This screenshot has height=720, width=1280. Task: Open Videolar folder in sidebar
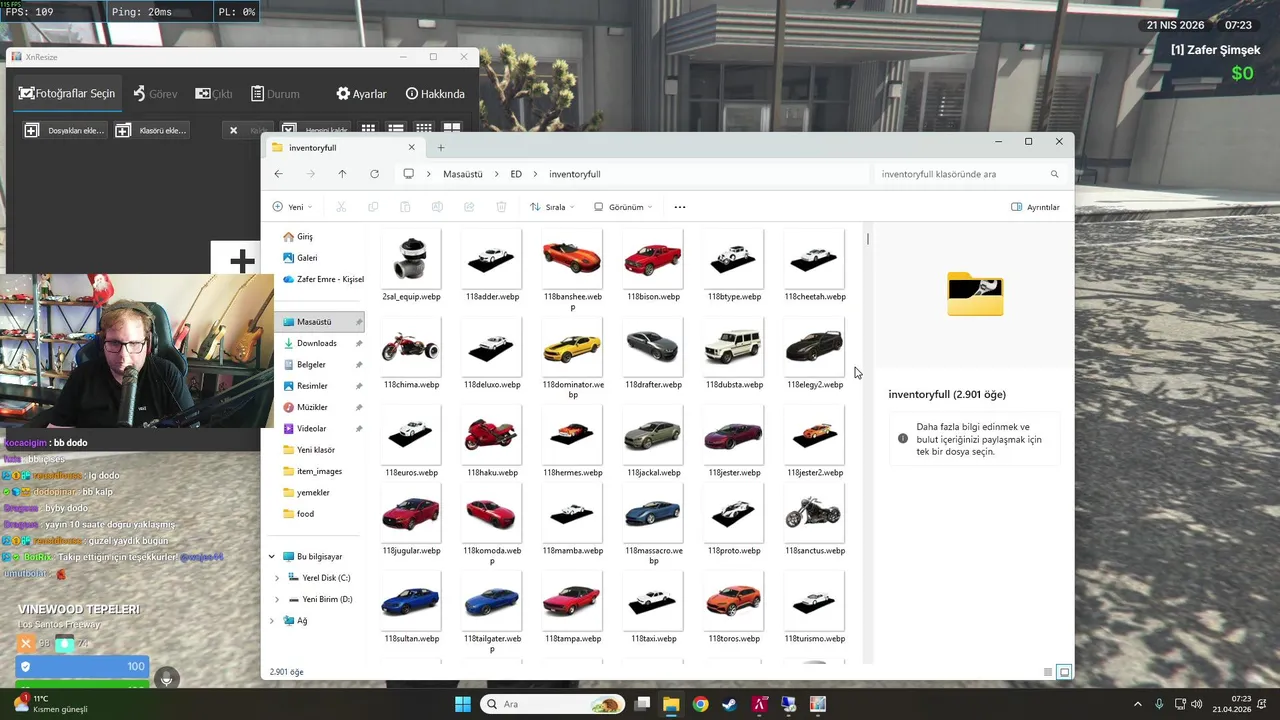click(311, 429)
